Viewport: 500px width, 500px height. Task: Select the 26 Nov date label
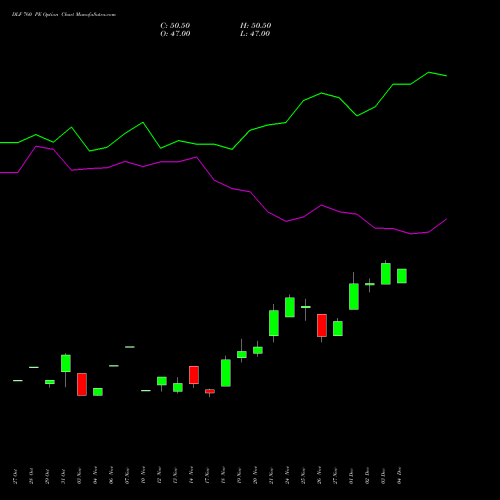319,476
